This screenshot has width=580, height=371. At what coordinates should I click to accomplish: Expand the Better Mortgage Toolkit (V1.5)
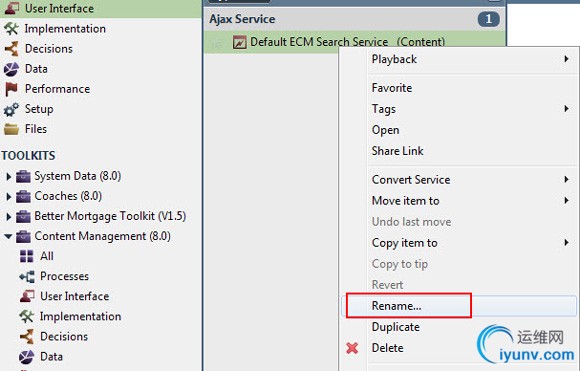click(x=8, y=216)
